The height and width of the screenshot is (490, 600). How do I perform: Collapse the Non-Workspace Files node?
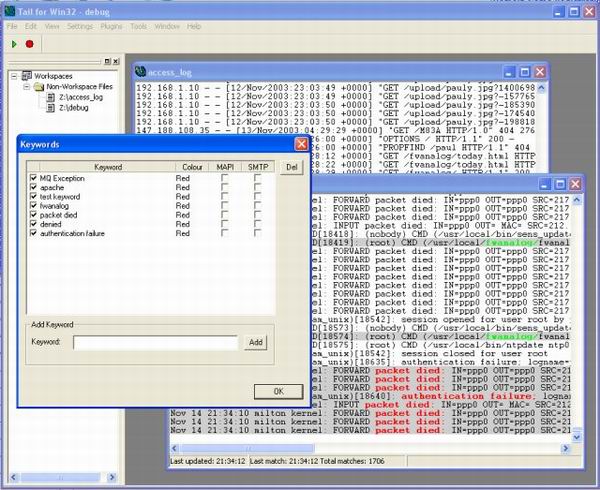tap(26, 87)
